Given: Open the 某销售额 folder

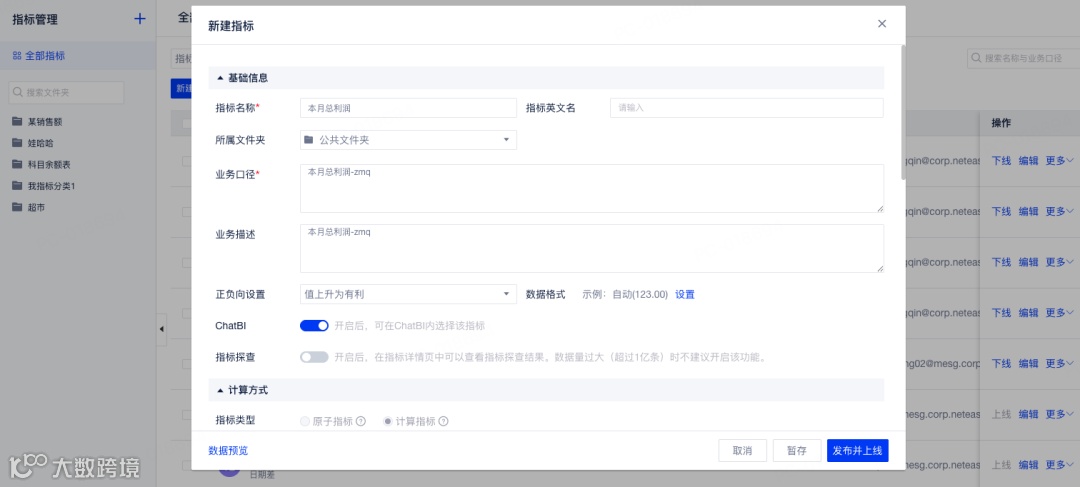Looking at the screenshot, I should coord(45,122).
